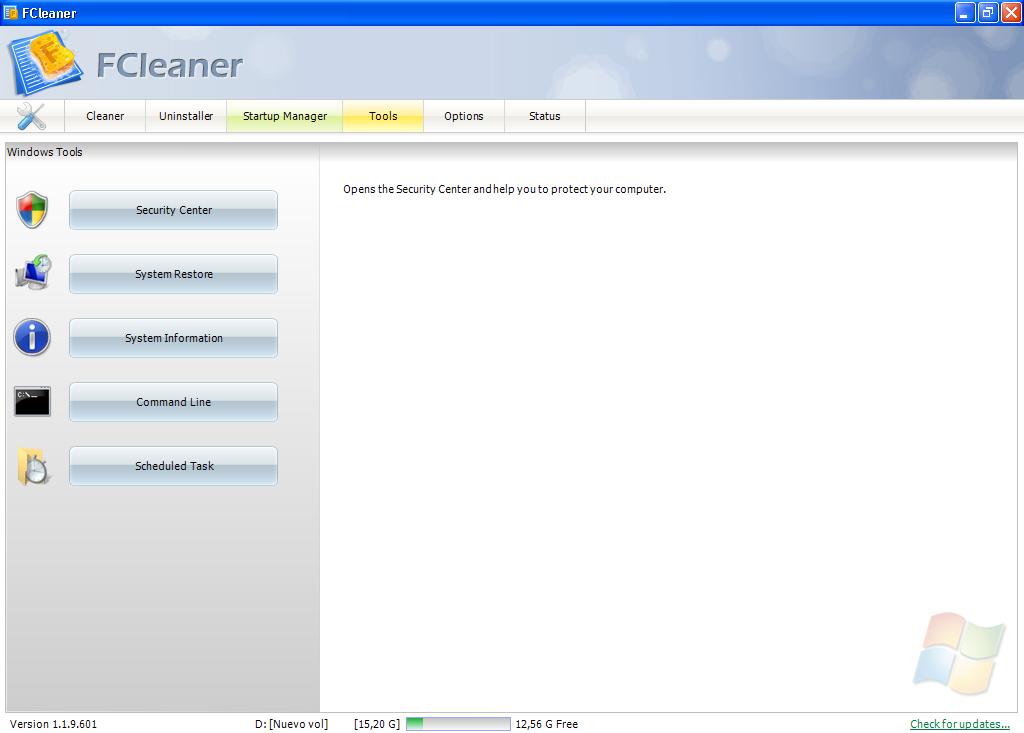Minimize the FCleaner window
The height and width of the screenshot is (733, 1024).
pos(965,12)
